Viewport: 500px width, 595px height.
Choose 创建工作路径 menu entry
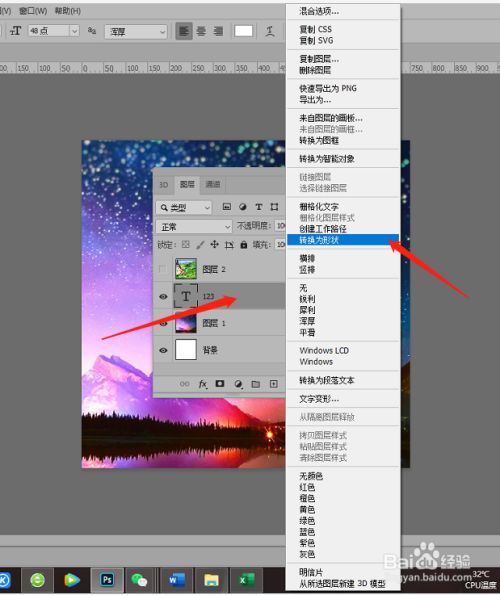[322, 229]
